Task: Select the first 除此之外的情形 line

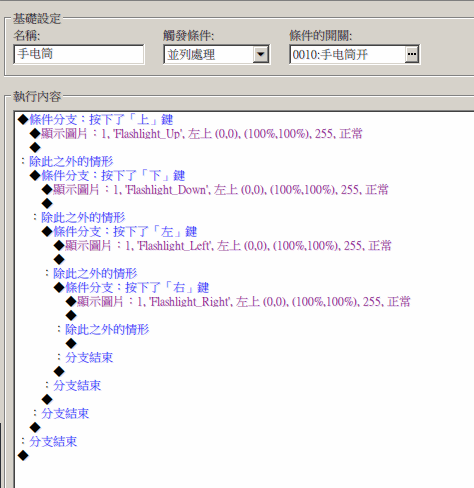Action: (67, 161)
